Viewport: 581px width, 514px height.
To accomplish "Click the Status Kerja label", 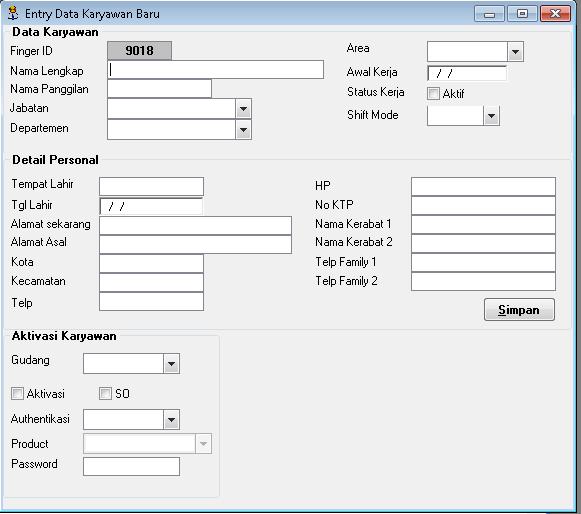I will [x=375, y=92].
